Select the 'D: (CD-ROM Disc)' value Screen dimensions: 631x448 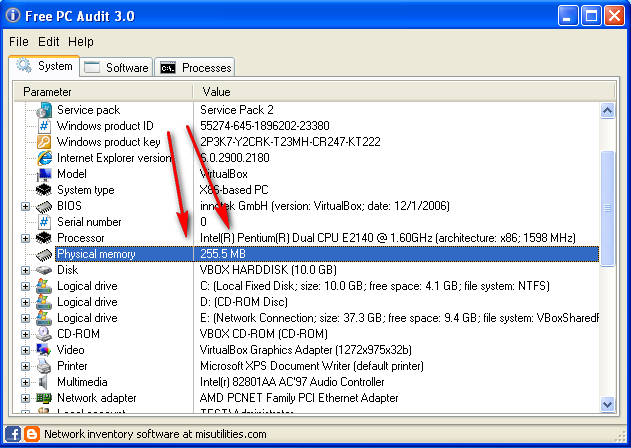coord(243,302)
